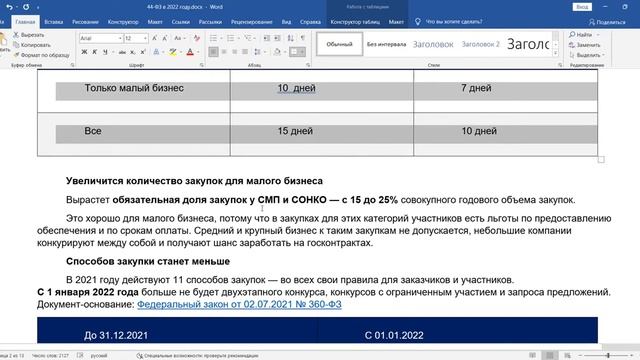Screen dimensions: 640x360
Task: Apply superscript formatting
Action: tap(143, 52)
